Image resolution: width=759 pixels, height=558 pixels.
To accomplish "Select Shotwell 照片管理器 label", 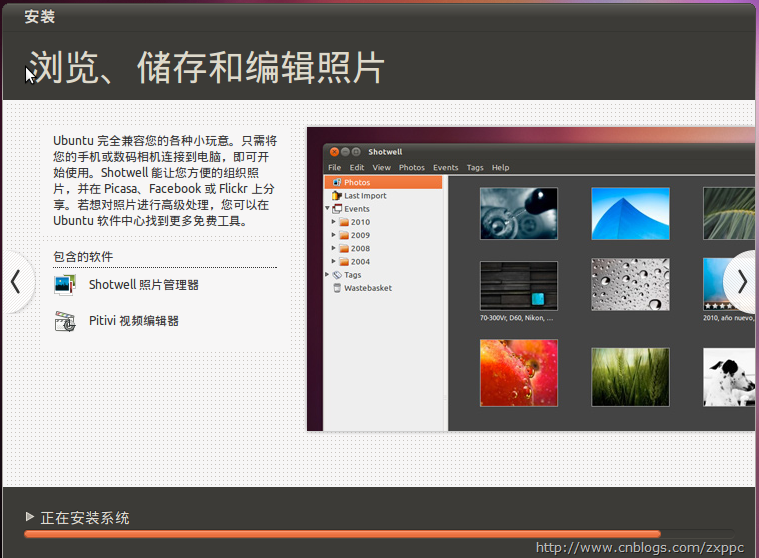I will [144, 285].
